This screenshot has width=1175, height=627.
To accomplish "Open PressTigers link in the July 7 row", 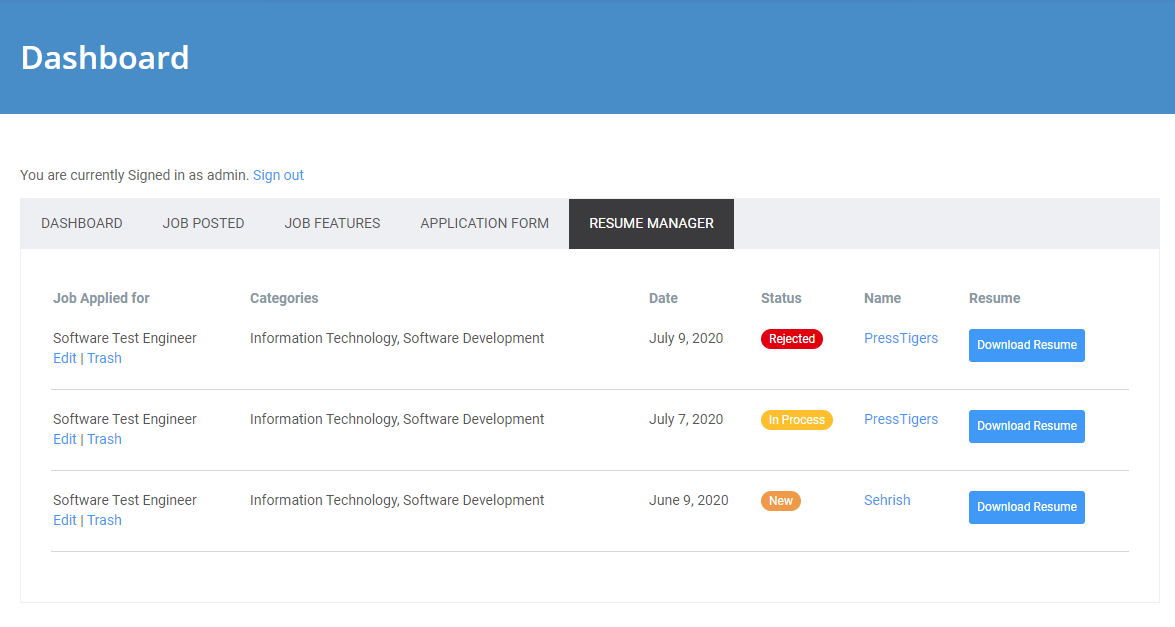I will tap(900, 419).
